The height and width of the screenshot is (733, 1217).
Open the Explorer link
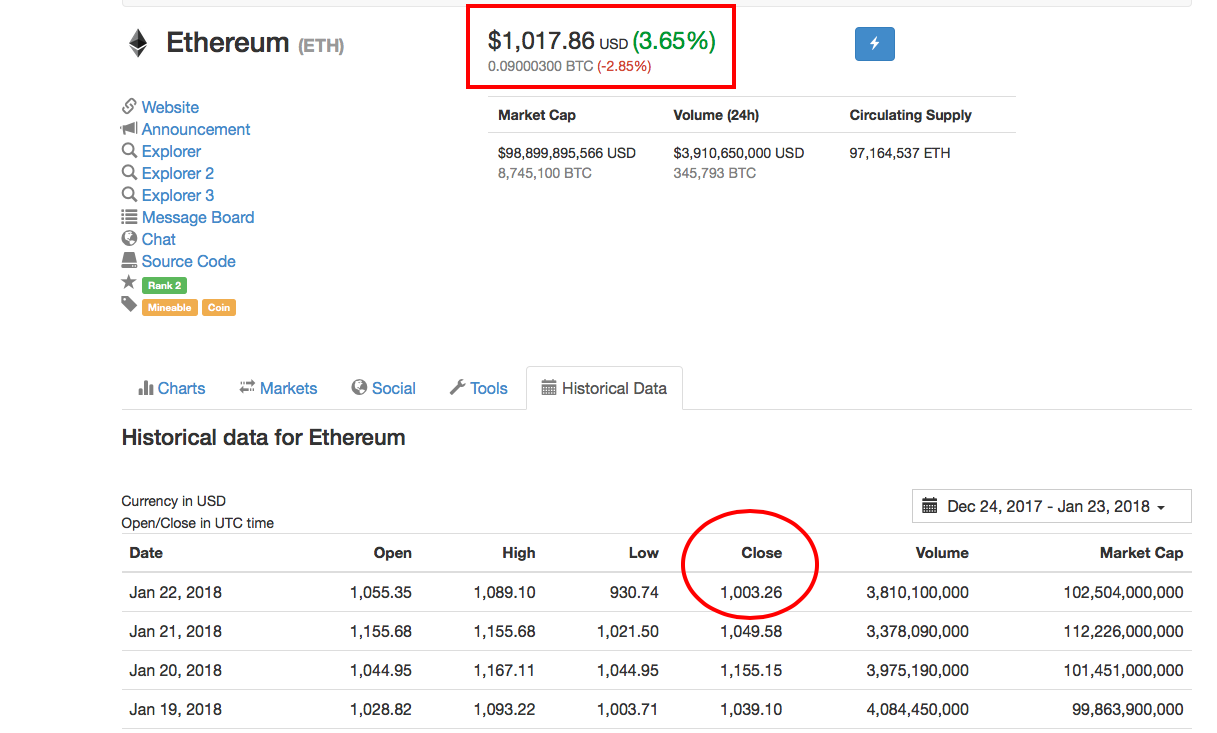click(171, 151)
